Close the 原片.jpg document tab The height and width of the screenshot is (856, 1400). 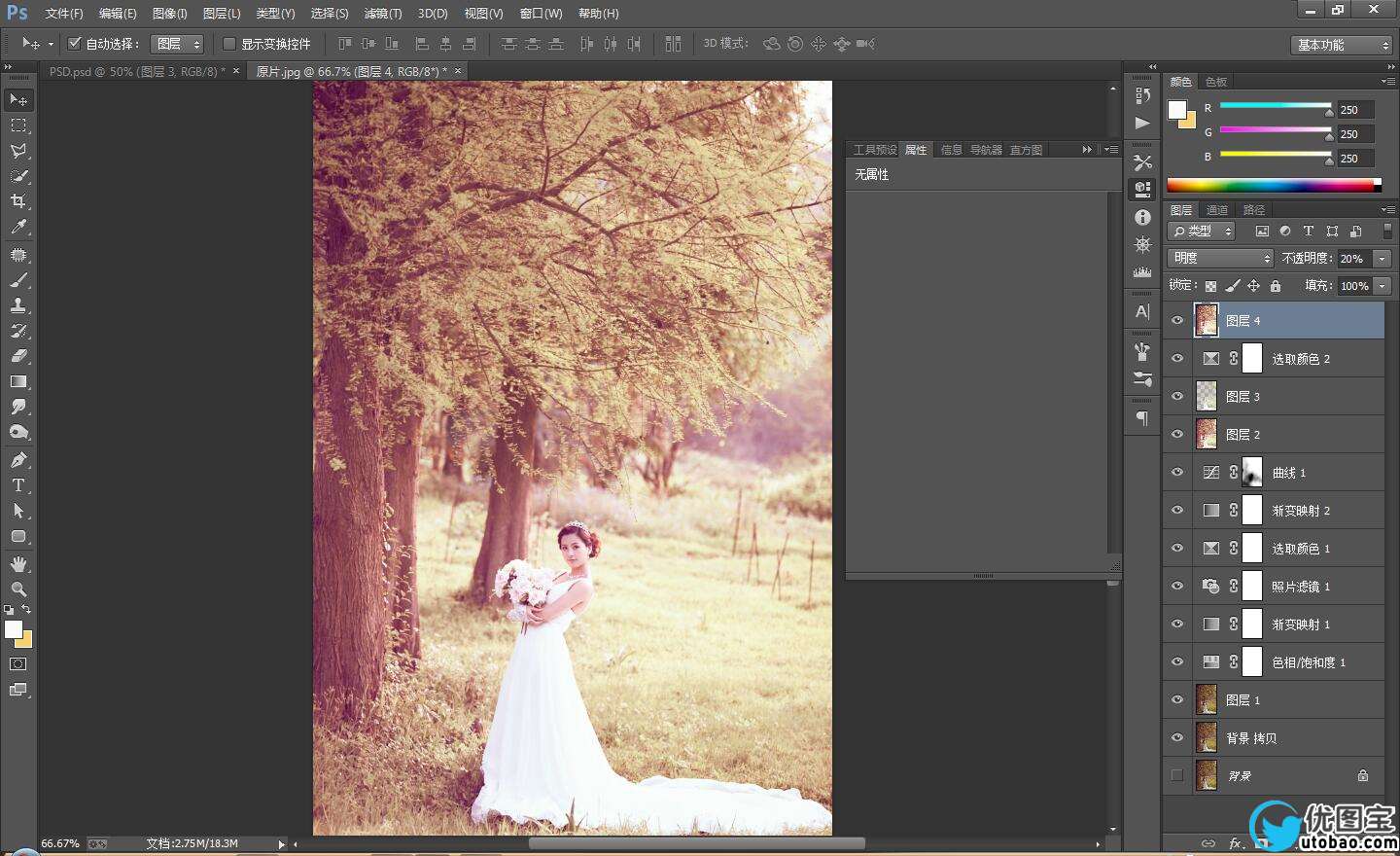click(x=458, y=71)
